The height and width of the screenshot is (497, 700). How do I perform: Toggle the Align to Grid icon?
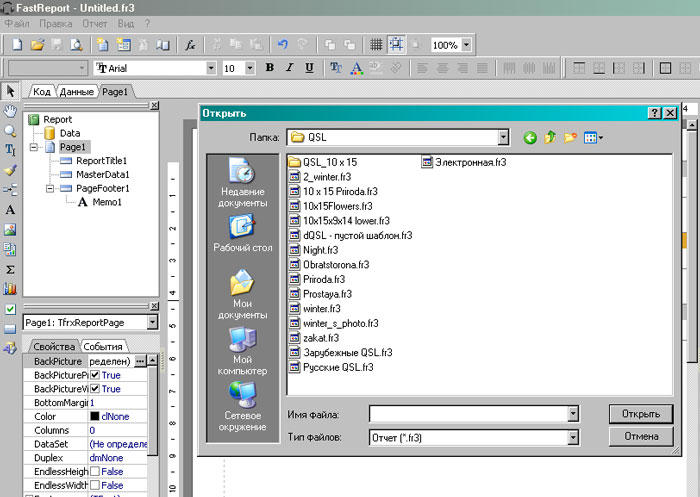(x=396, y=44)
